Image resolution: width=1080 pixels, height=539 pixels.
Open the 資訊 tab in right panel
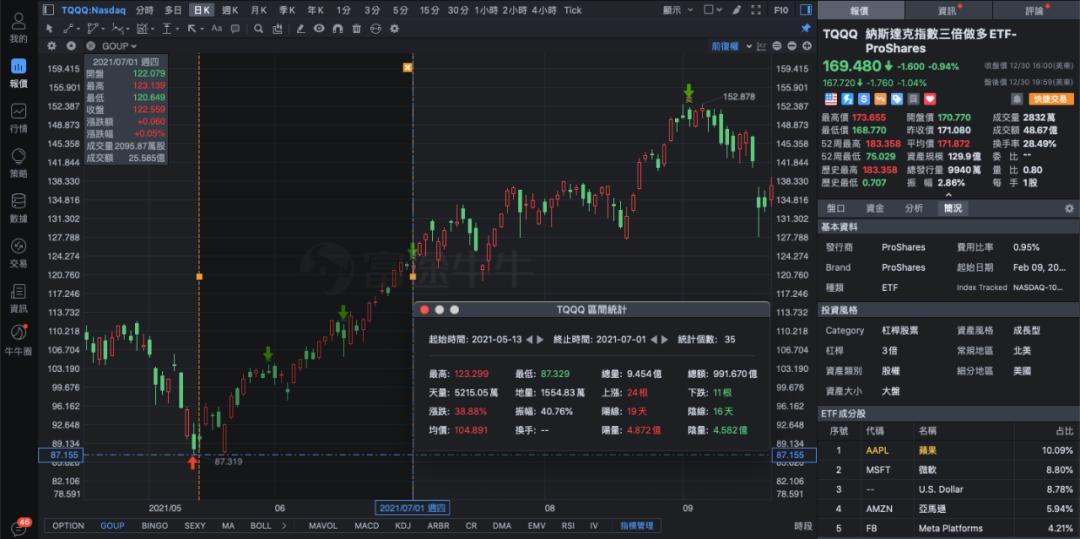click(948, 10)
